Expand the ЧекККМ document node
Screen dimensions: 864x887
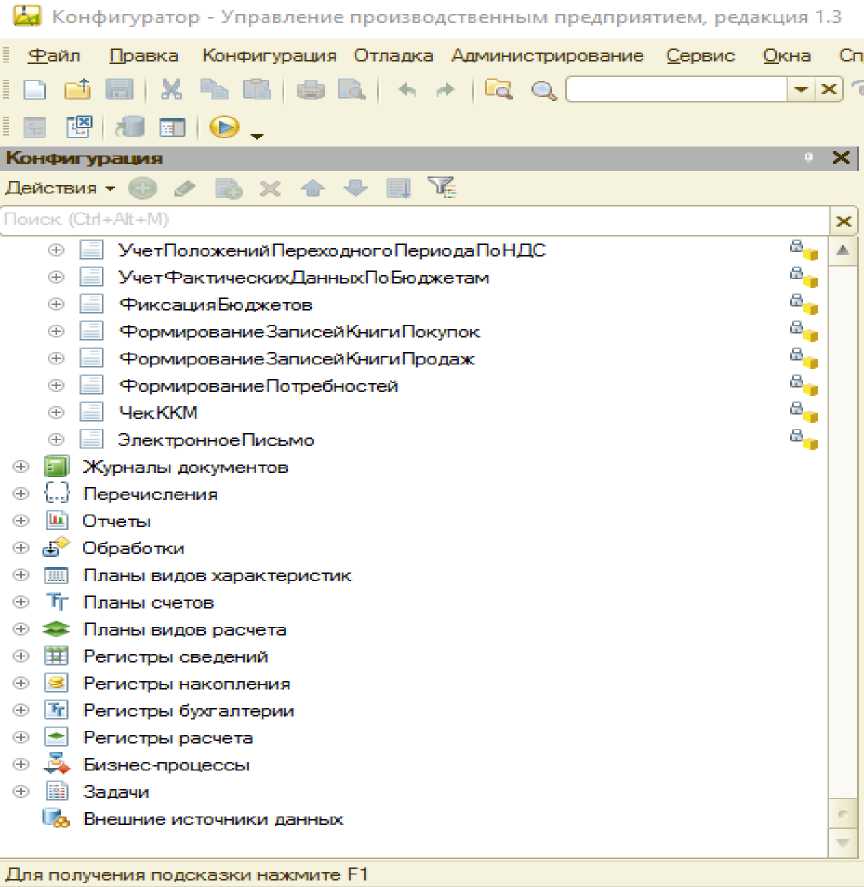click(56, 412)
